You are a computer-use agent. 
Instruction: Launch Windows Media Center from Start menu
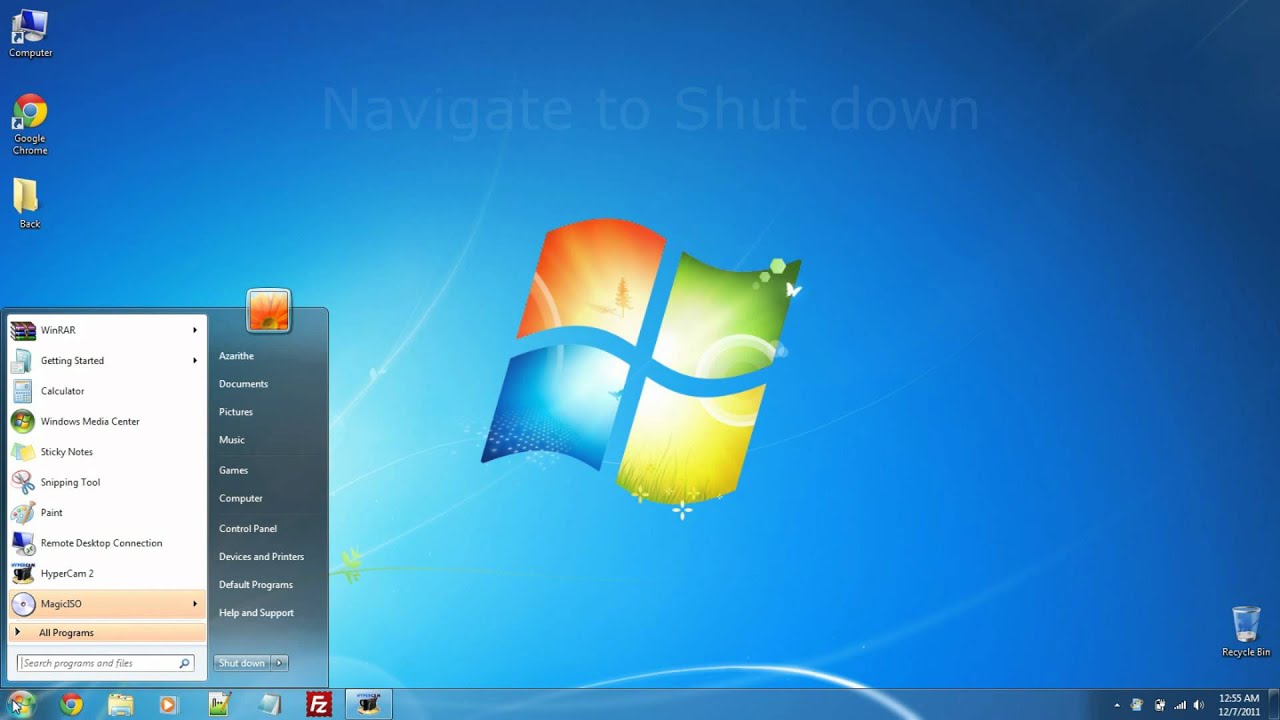[x=107, y=421]
